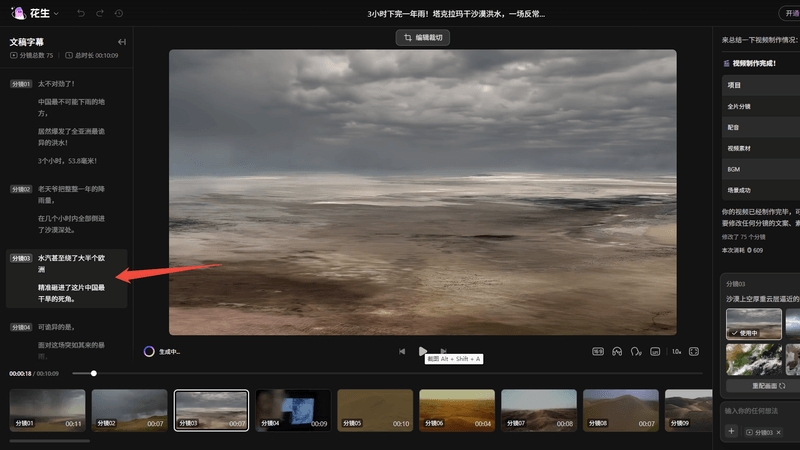Open the headphone voice-over icon
Viewport: 800px width, 450px height.
(x=617, y=352)
